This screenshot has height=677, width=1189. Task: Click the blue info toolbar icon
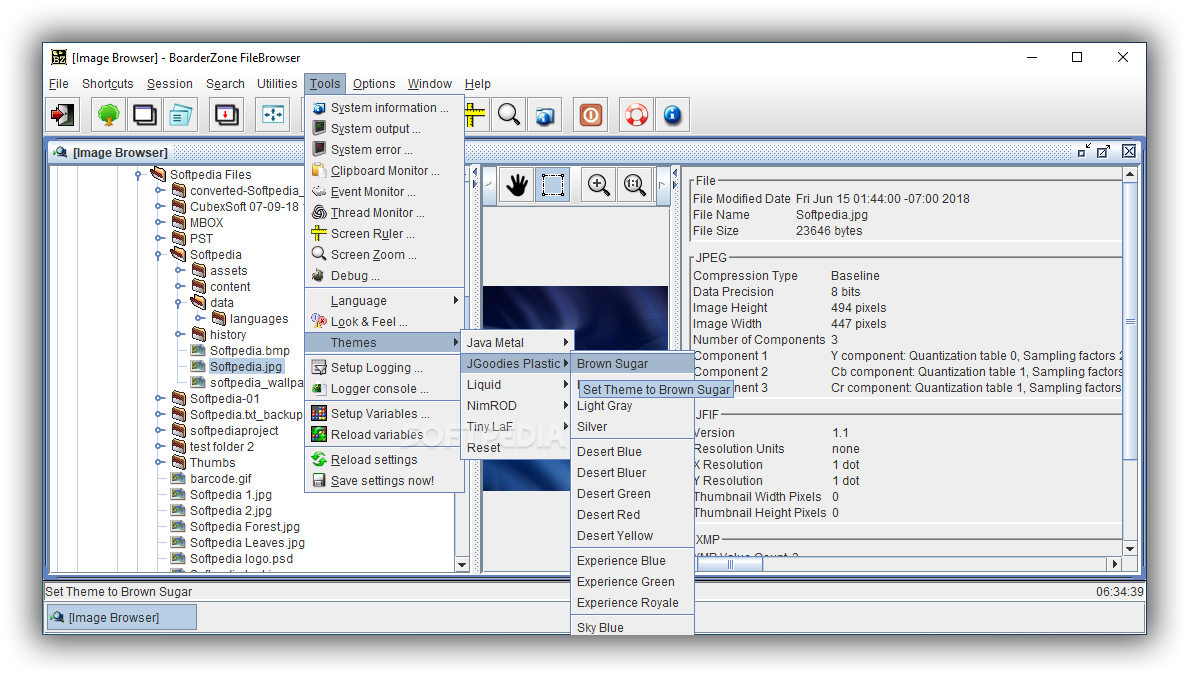[x=672, y=115]
